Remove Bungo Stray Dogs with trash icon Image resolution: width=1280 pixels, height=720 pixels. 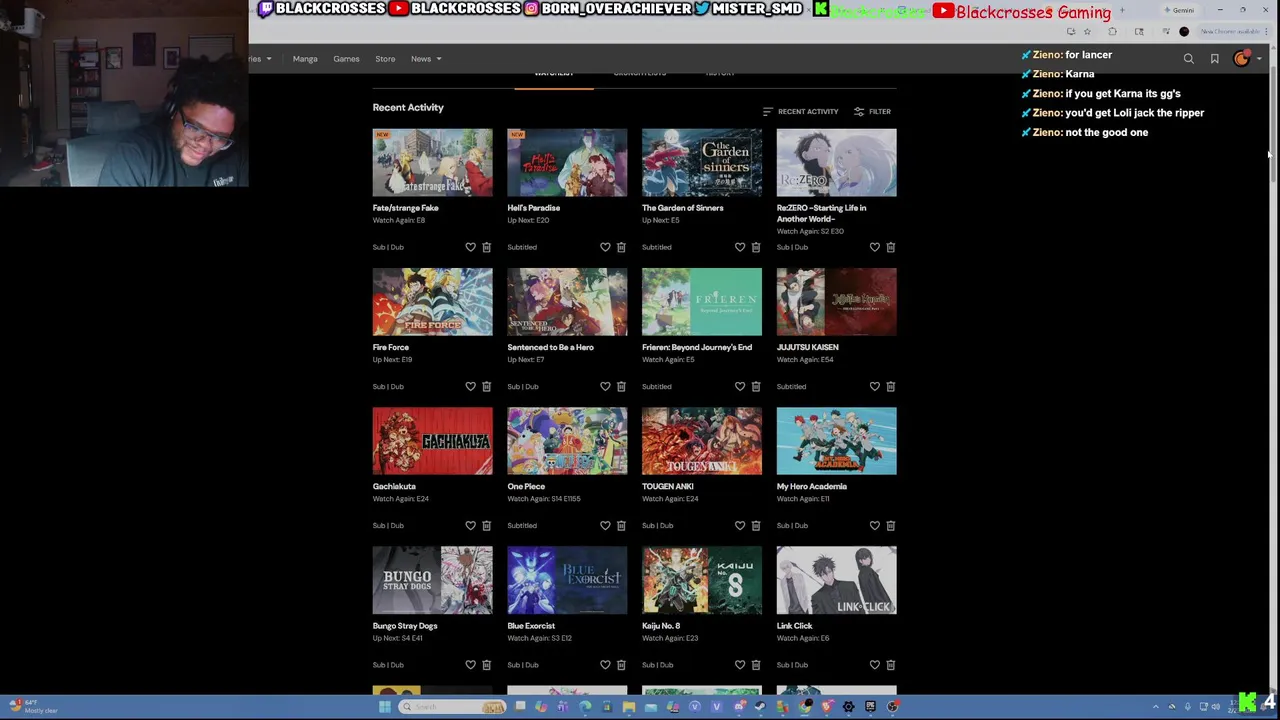click(x=486, y=665)
